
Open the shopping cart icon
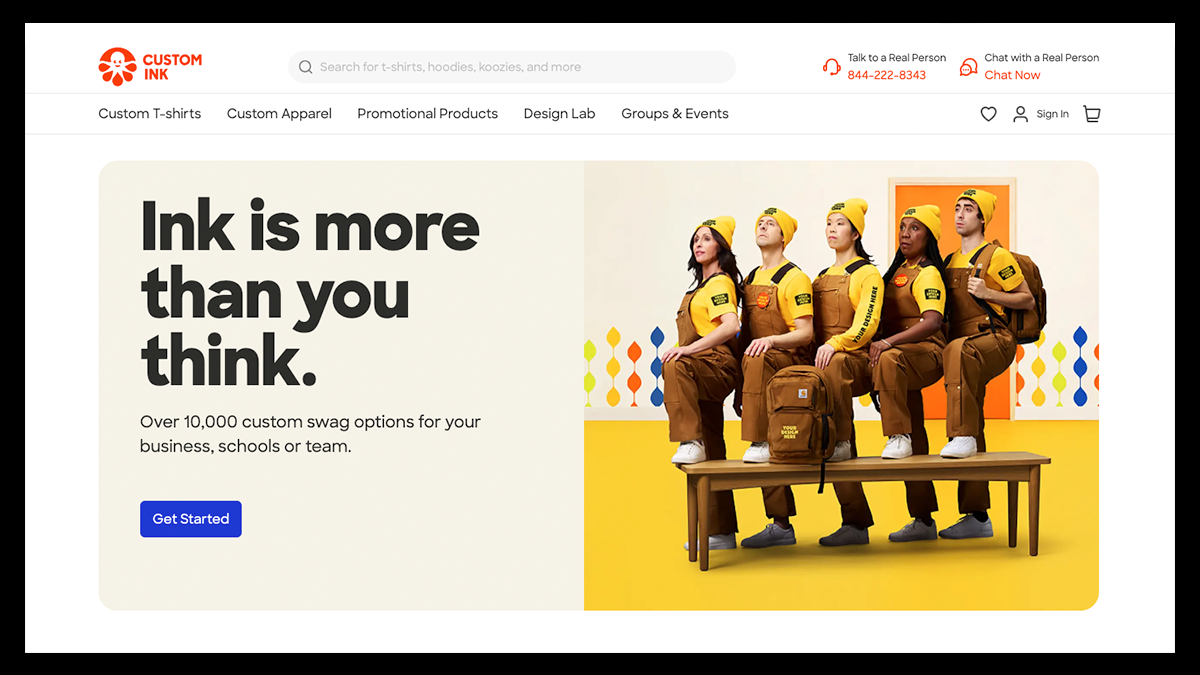coord(1091,114)
